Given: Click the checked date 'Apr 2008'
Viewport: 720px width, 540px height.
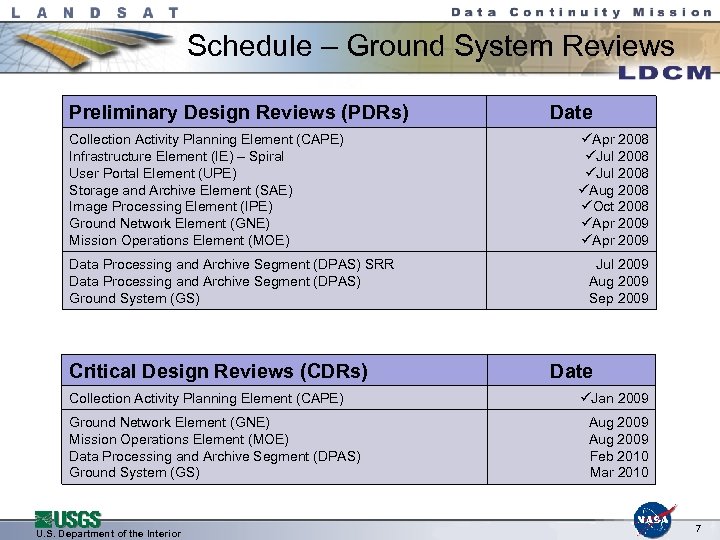Looking at the screenshot, I should 615,139.
